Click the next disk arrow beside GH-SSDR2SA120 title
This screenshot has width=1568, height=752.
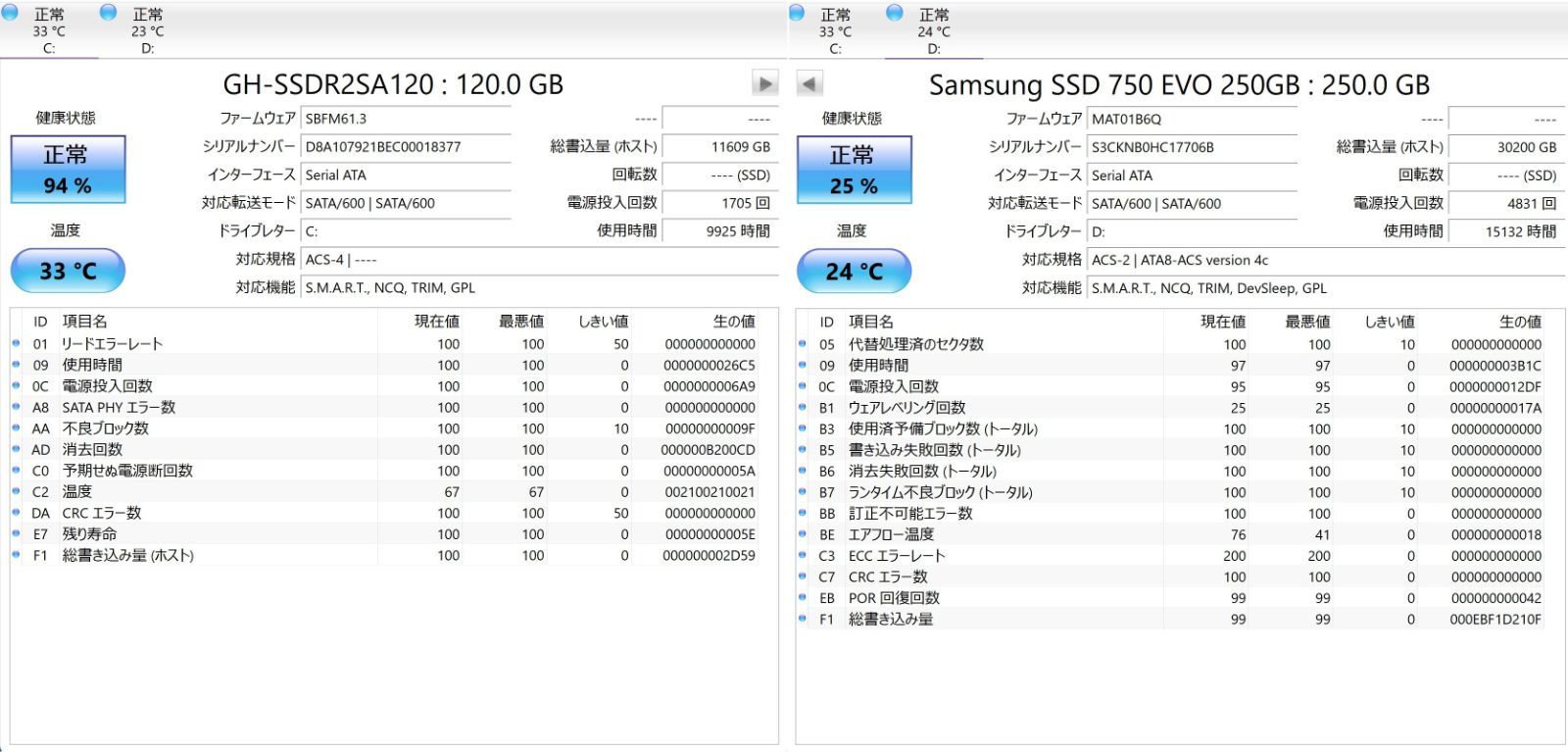pos(764,83)
